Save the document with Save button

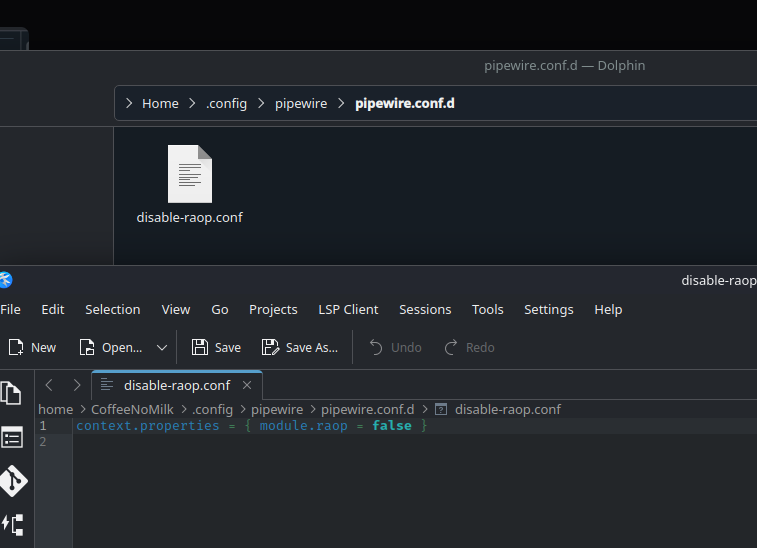click(x=216, y=347)
